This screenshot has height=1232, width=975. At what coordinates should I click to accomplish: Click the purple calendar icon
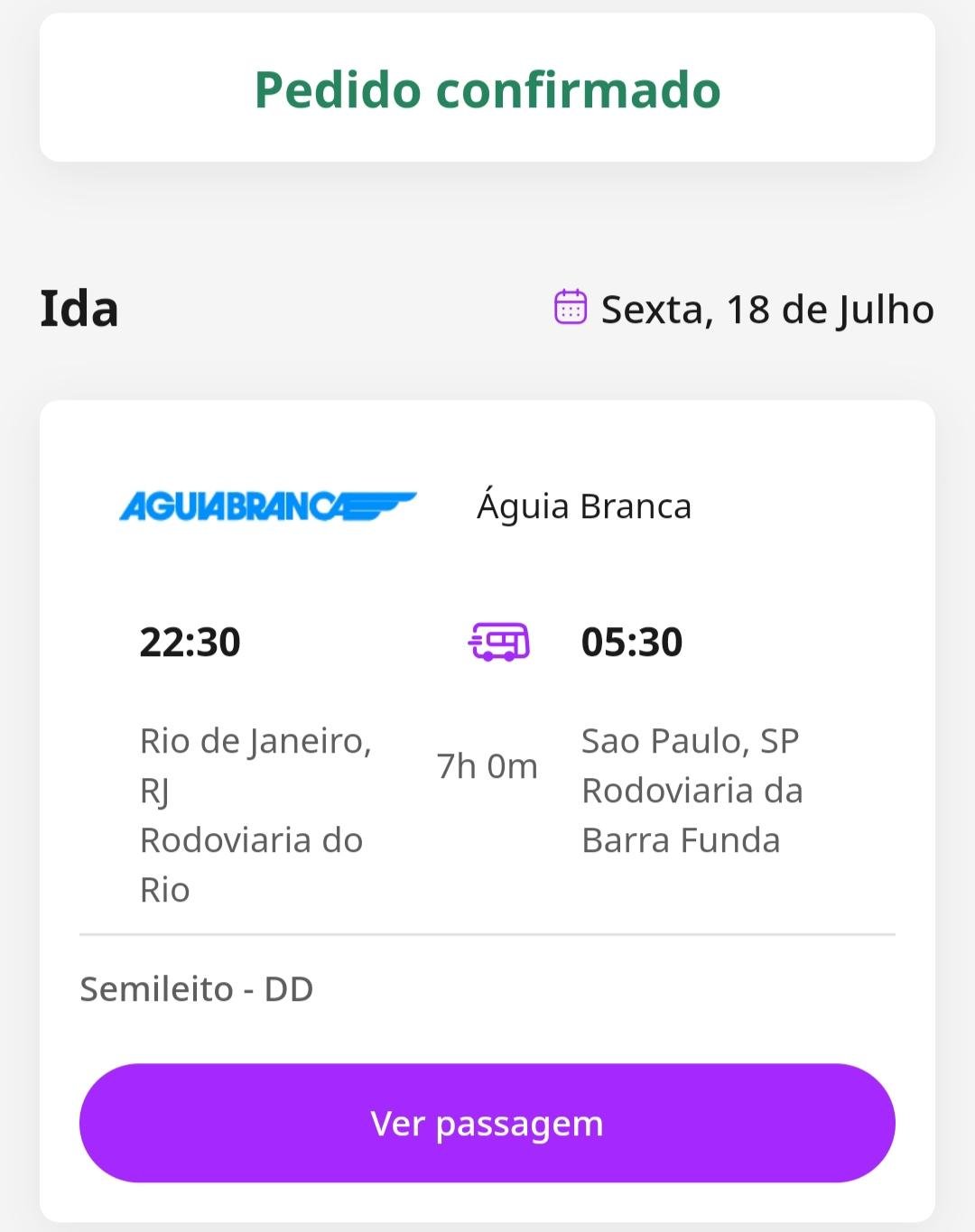coord(571,307)
